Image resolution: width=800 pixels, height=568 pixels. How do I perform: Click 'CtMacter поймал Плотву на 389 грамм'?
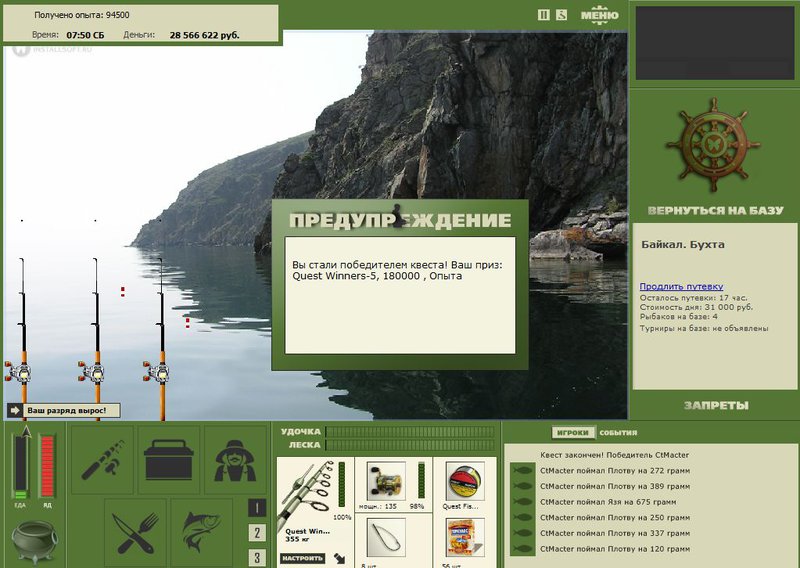pos(615,486)
